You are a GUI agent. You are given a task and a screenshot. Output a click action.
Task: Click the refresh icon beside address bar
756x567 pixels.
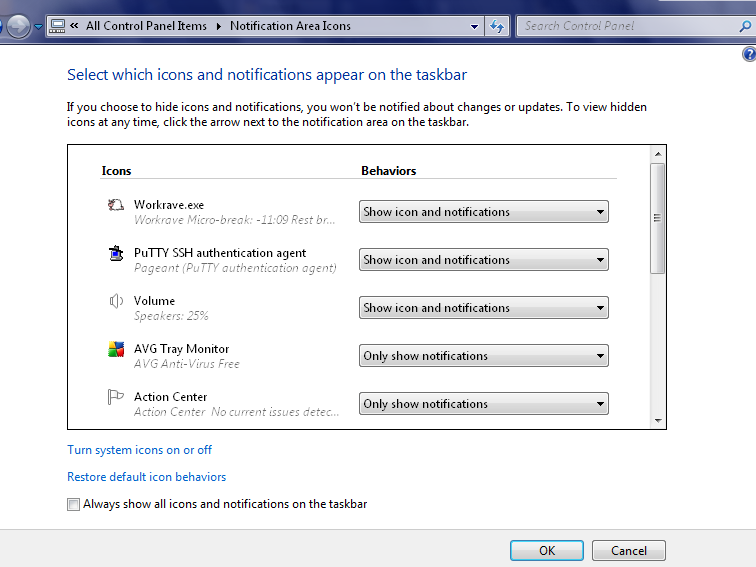tap(498, 26)
